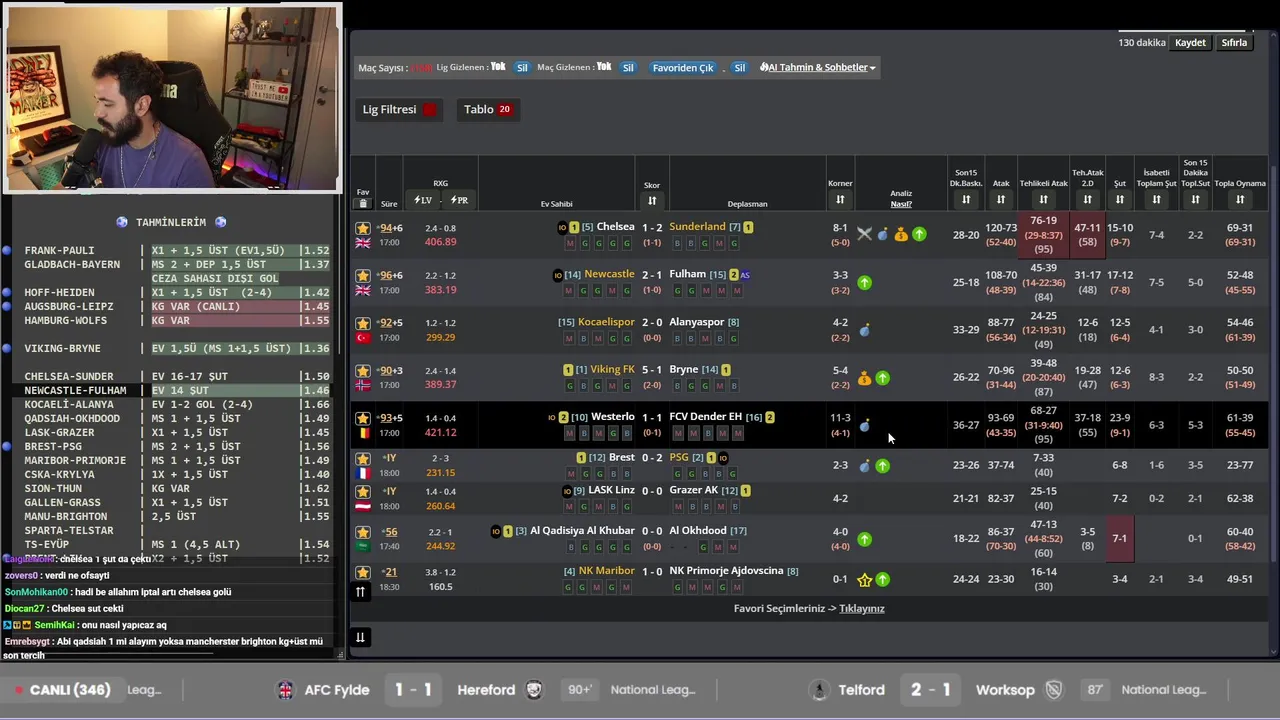Sort by Tehlikeli Atak column
The width and height of the screenshot is (1280, 720).
(x=1043, y=200)
